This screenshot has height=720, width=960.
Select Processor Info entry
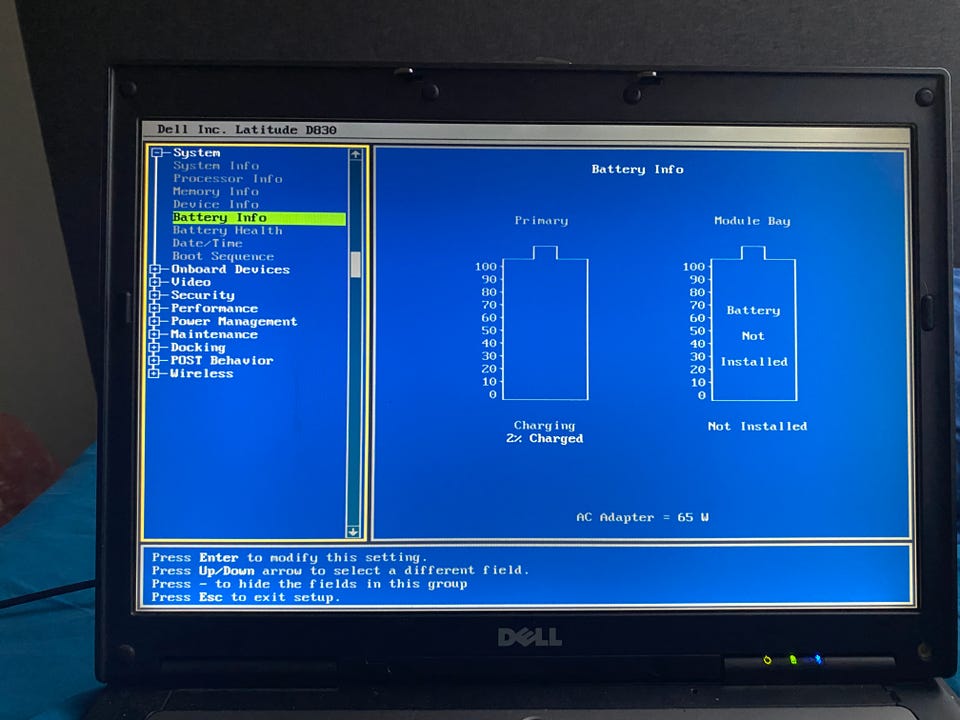tap(227, 178)
